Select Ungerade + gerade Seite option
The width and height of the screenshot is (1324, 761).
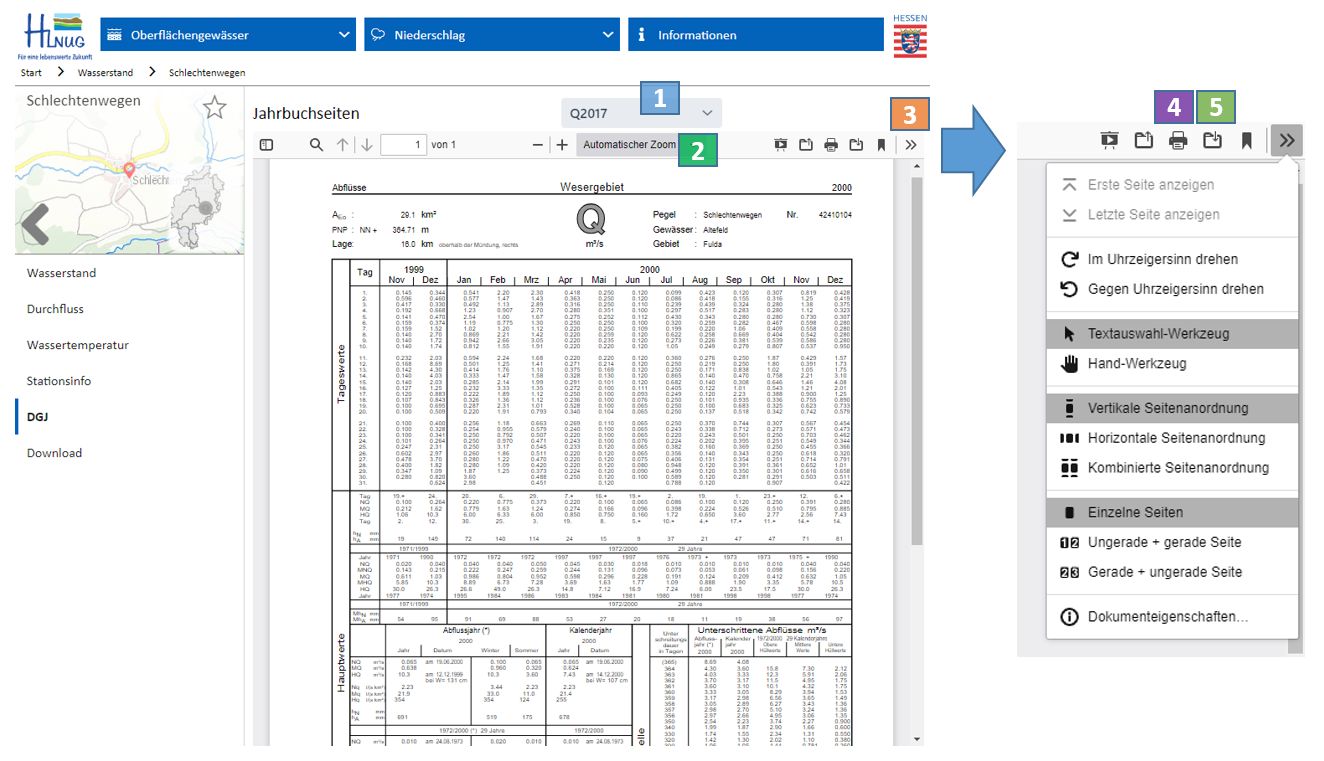pyautogui.click(x=1150, y=542)
